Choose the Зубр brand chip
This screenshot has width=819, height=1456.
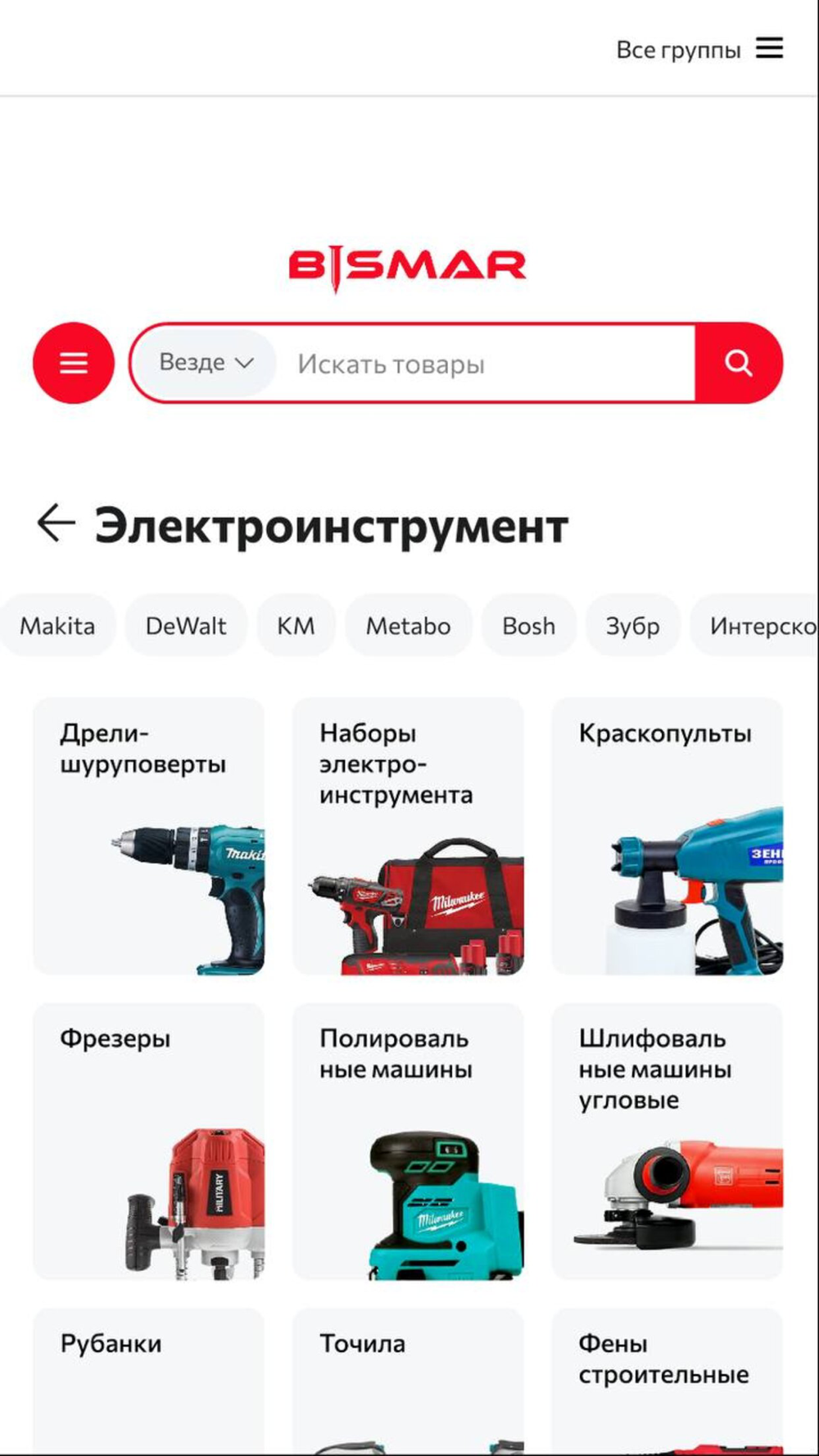pos(632,626)
